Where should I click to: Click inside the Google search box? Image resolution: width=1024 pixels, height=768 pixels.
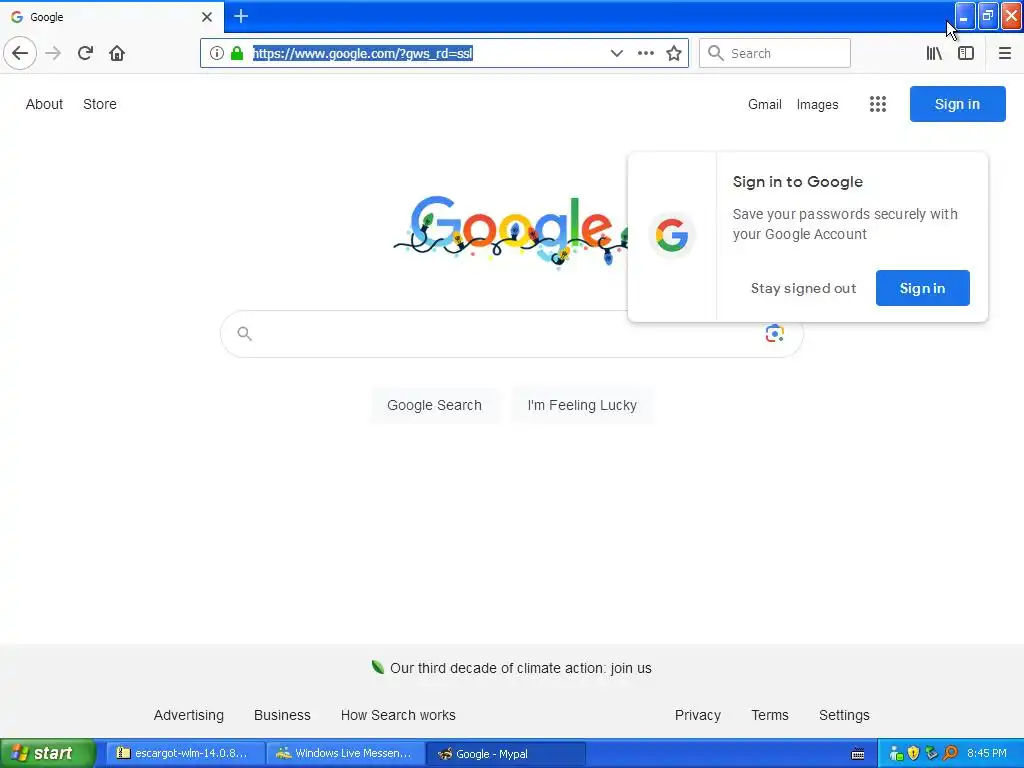point(511,334)
